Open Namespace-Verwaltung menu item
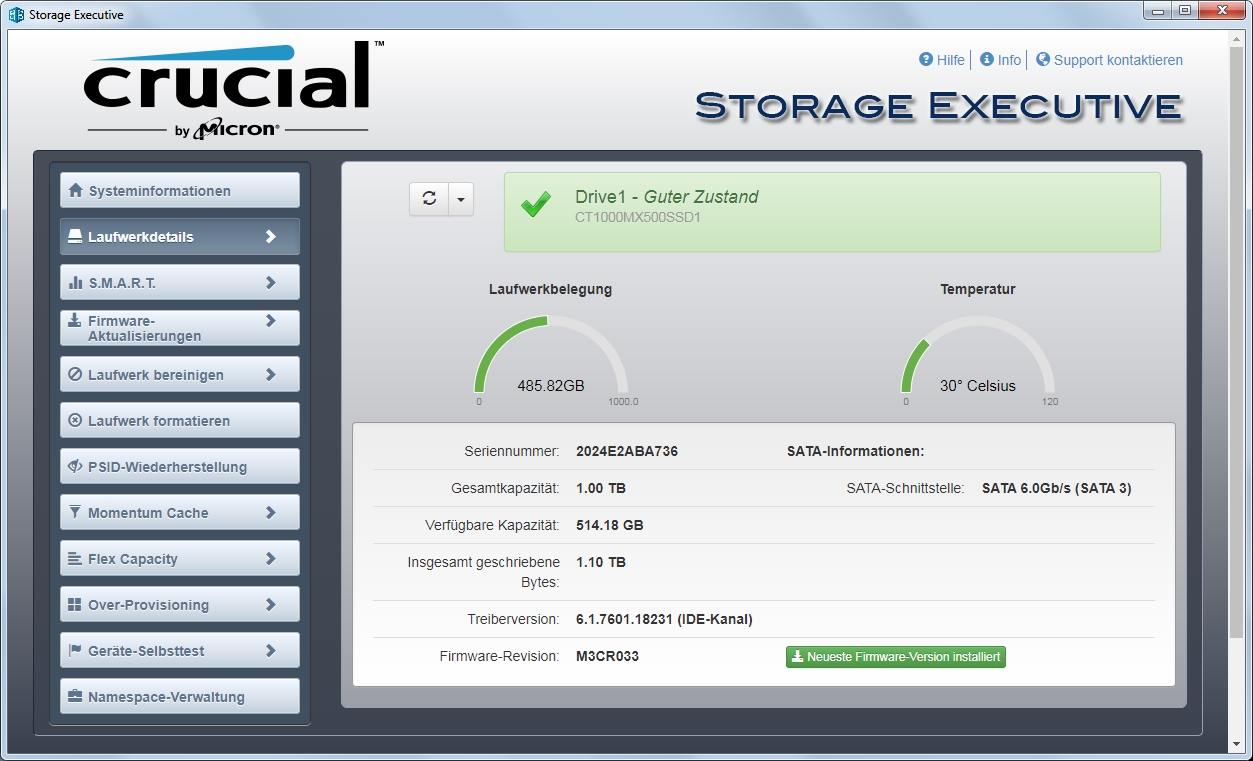The width and height of the screenshot is (1253, 761). 180,696
